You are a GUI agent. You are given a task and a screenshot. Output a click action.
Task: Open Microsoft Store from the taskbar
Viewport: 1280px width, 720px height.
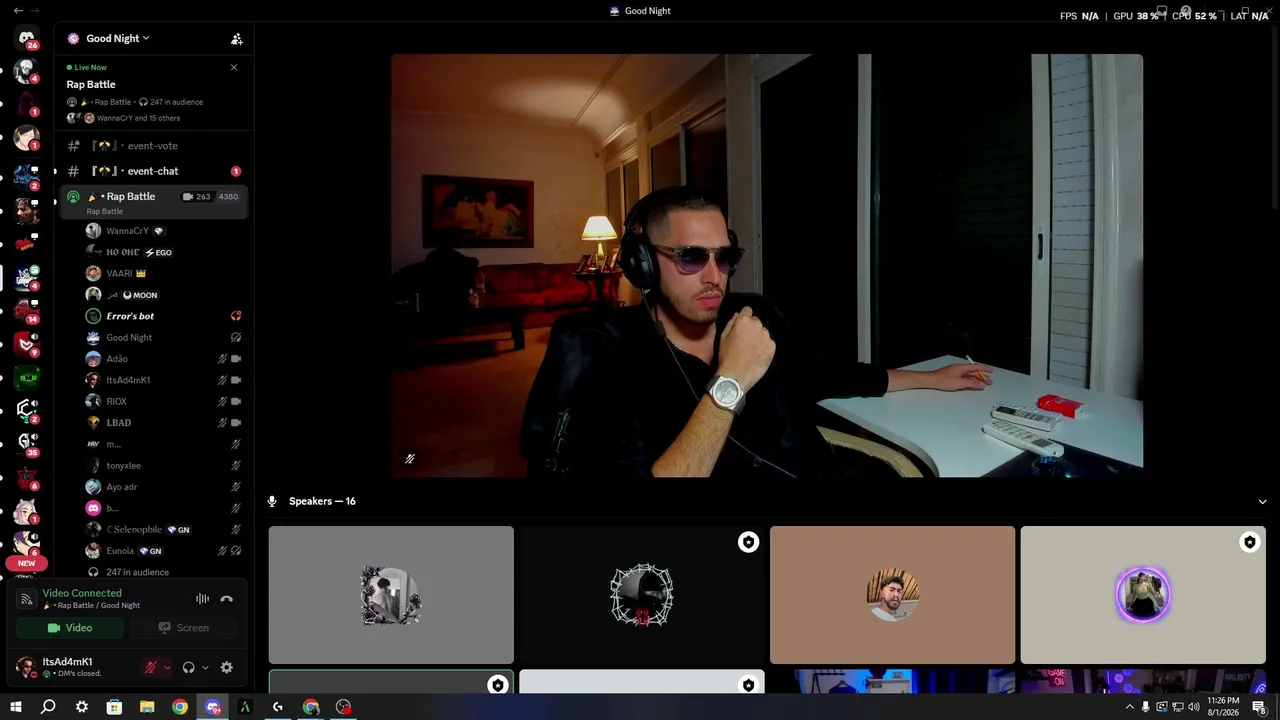click(x=114, y=707)
